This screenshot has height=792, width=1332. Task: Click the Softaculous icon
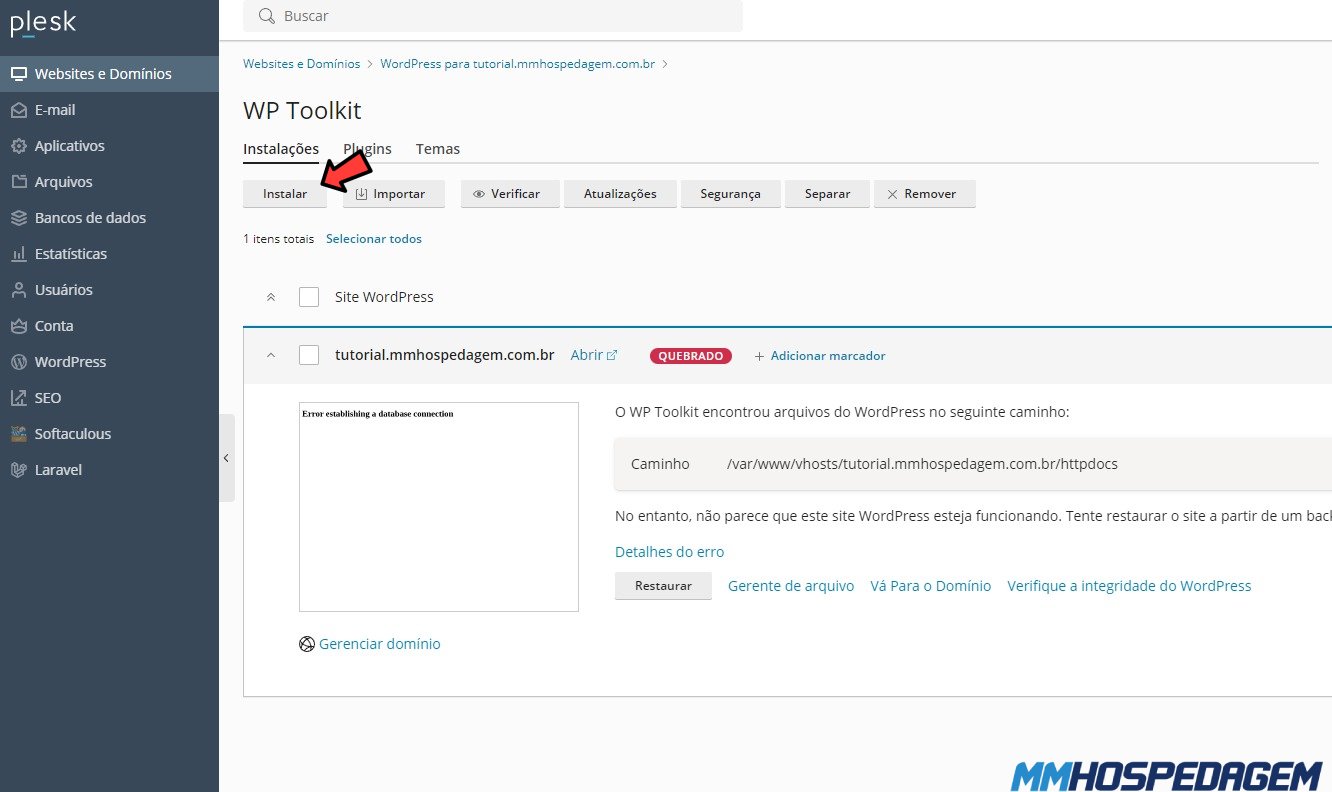pyautogui.click(x=18, y=434)
